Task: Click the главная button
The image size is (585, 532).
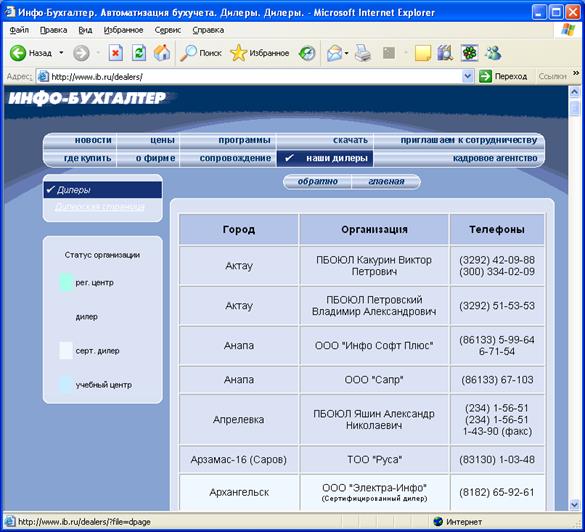Action: click(x=386, y=182)
